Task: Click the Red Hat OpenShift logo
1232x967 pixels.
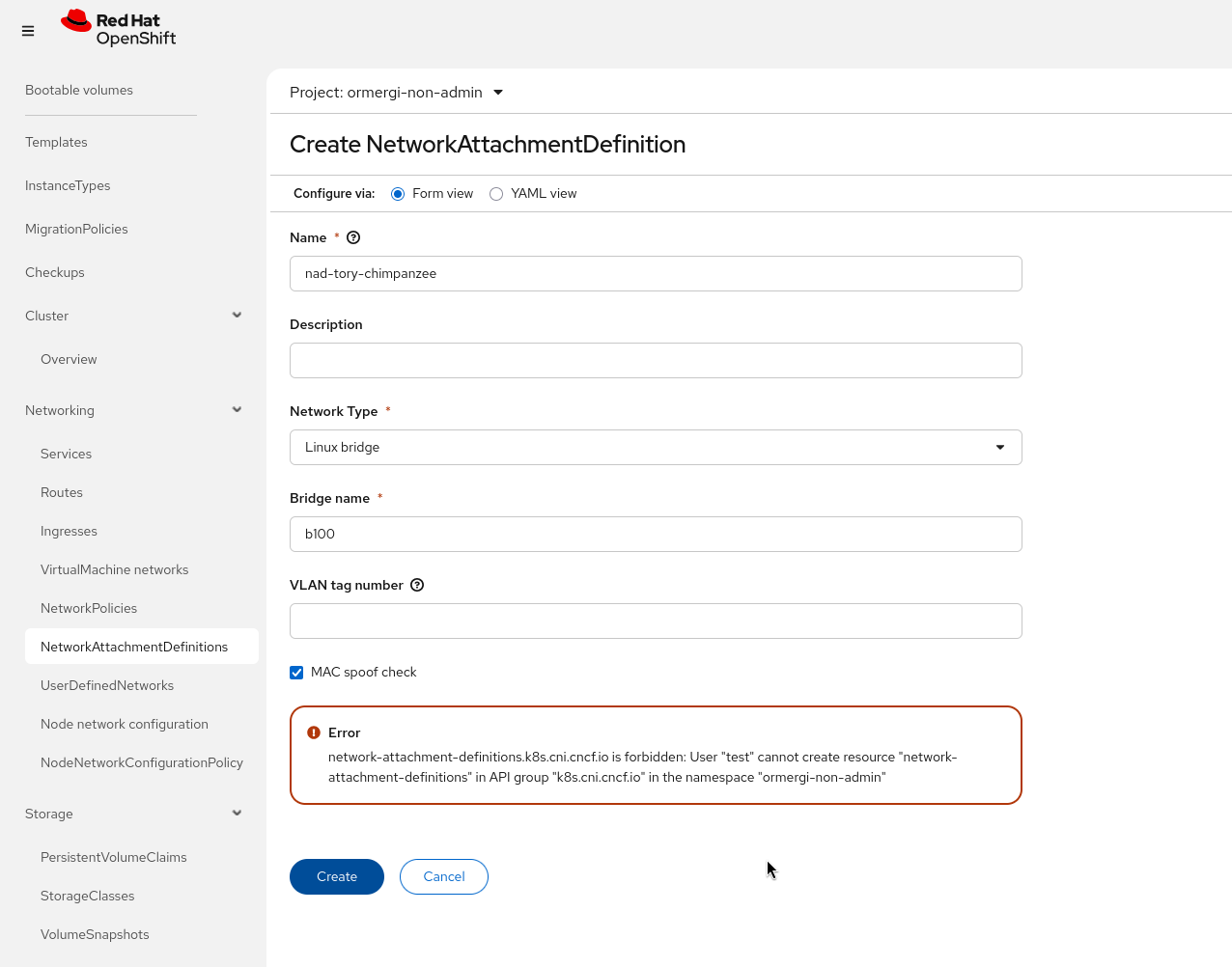Action: click(x=119, y=29)
